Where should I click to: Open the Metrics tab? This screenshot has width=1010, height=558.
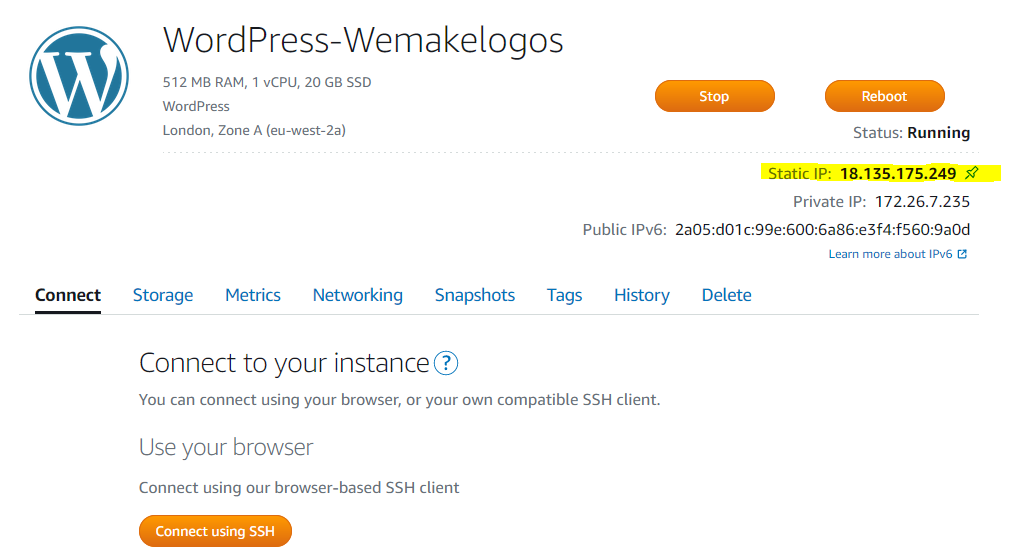pyautogui.click(x=253, y=295)
